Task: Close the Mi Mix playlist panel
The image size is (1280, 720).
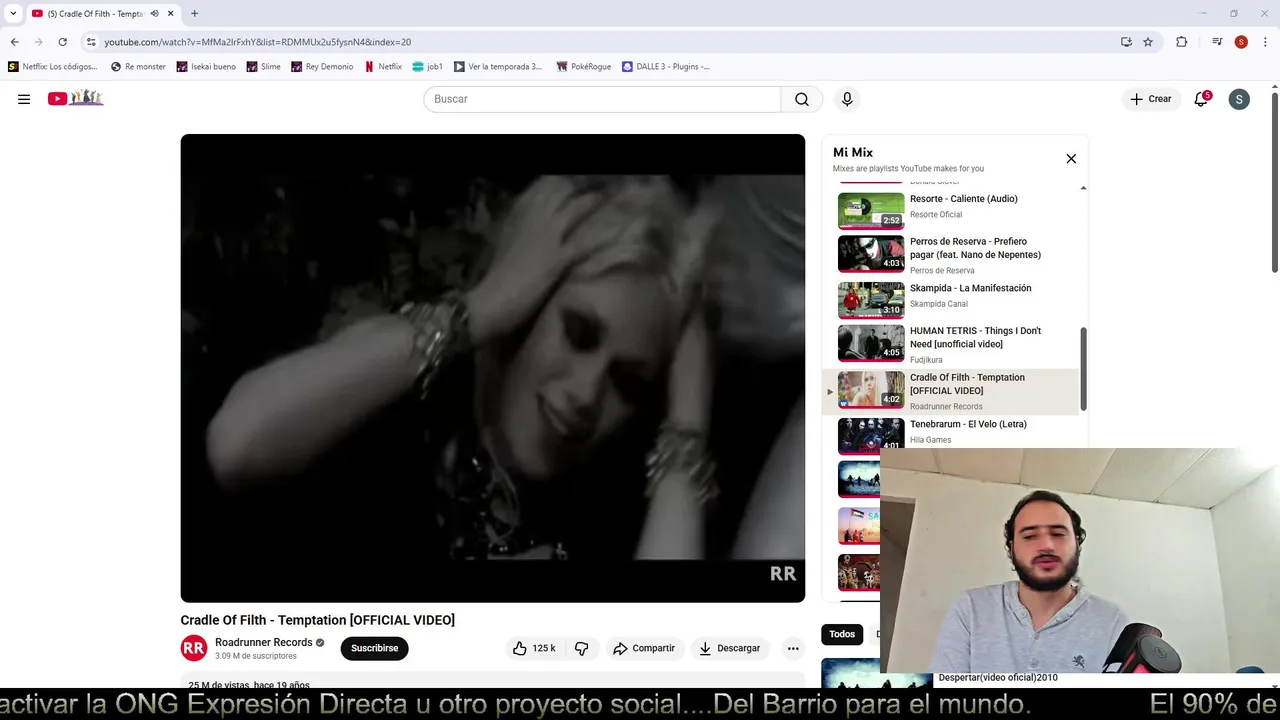Action: [x=1071, y=158]
